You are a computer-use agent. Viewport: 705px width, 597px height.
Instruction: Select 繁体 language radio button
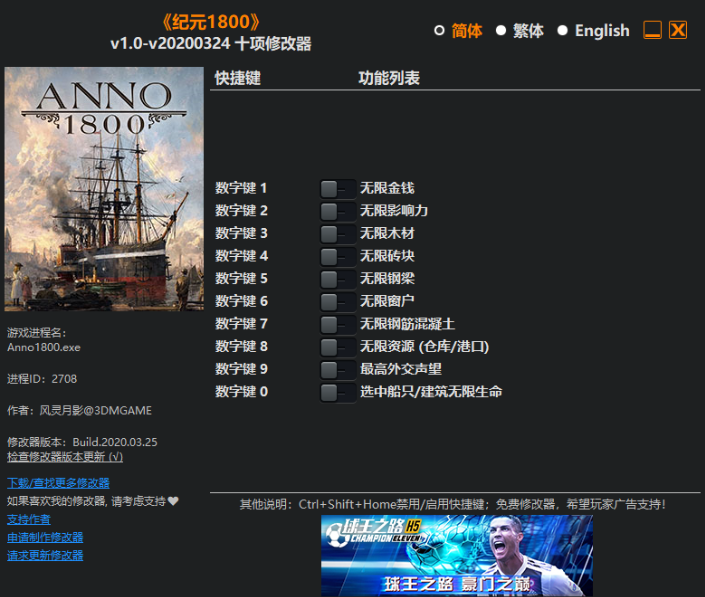coord(501,31)
